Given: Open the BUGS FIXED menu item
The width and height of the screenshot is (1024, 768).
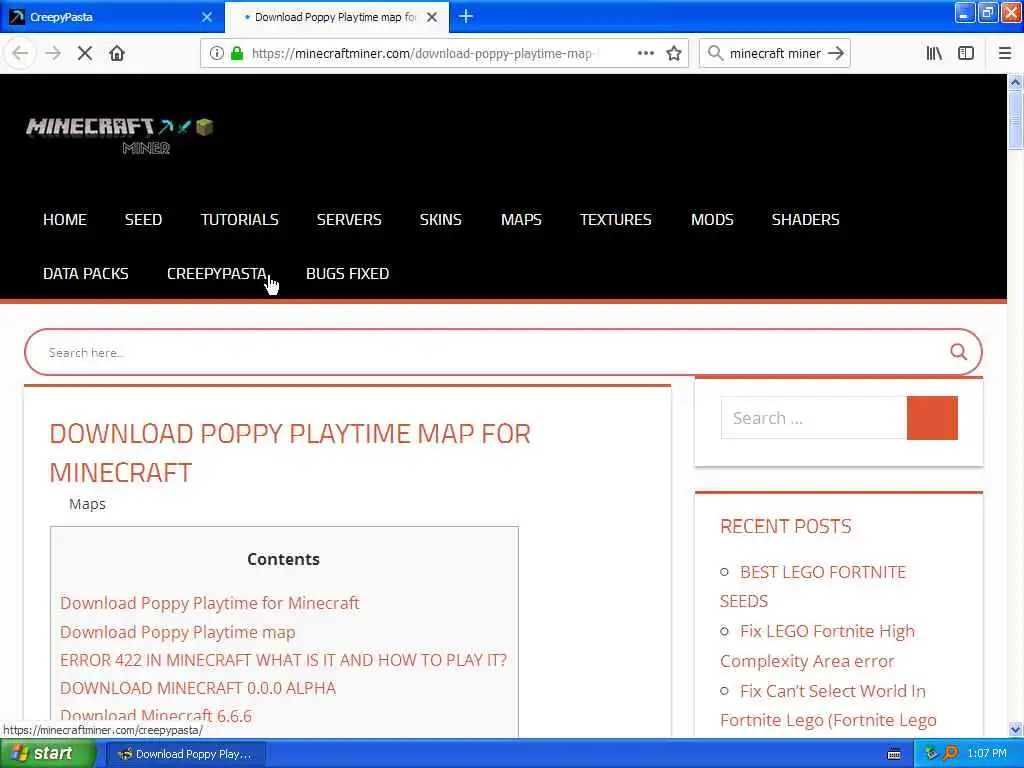Looking at the screenshot, I should coord(347,274).
